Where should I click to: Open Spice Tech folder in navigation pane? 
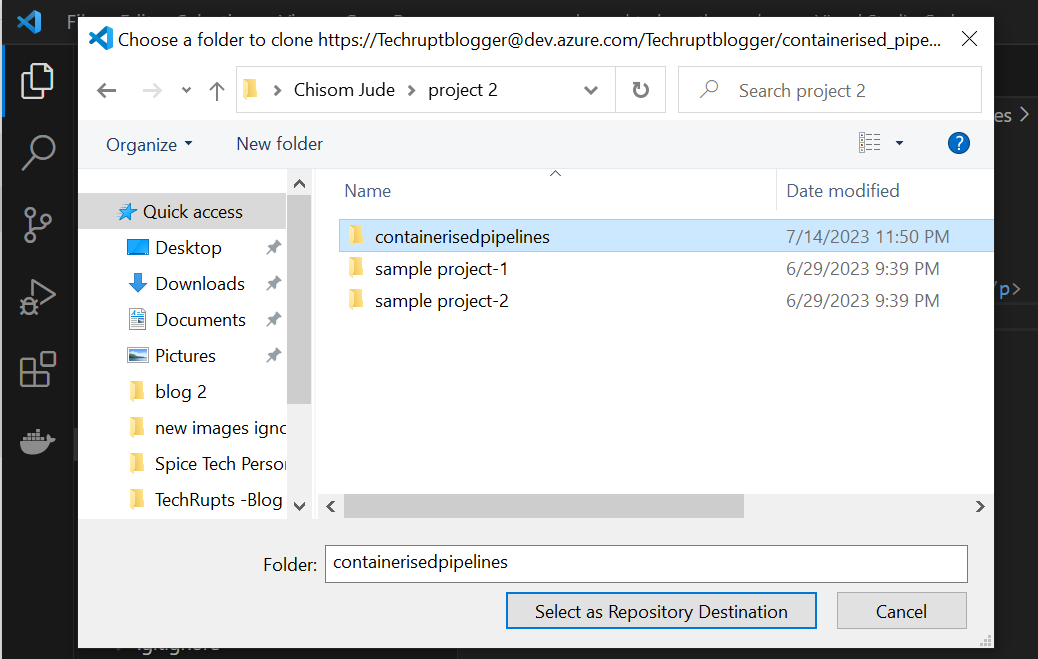click(207, 464)
